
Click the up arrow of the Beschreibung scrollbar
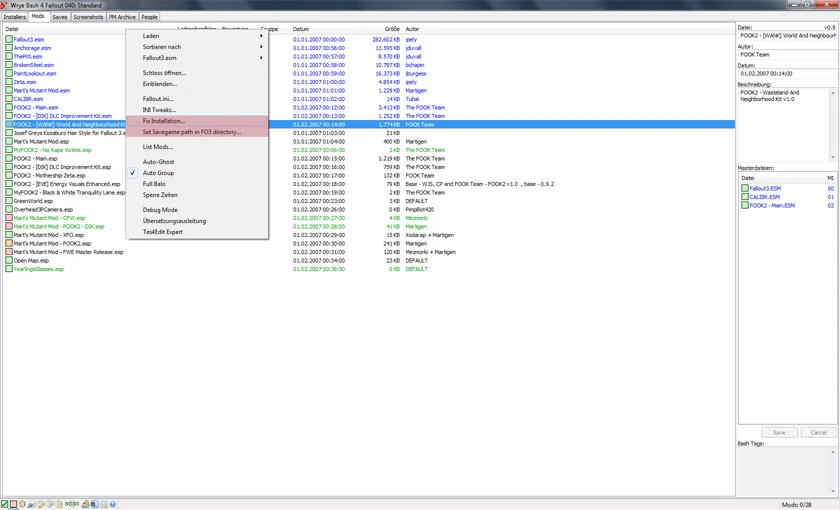pyautogui.click(x=832, y=93)
